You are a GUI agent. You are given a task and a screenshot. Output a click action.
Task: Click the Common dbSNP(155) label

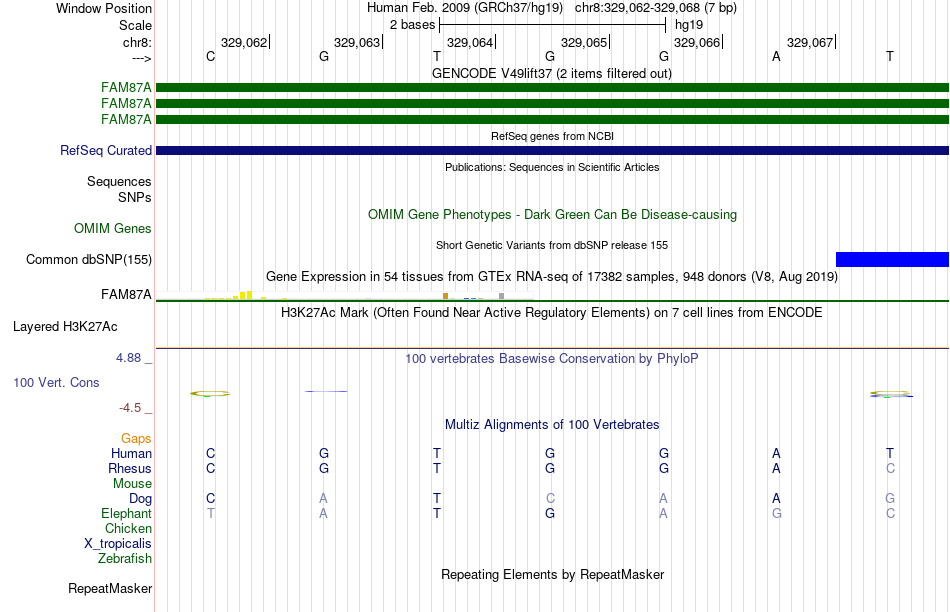click(x=88, y=259)
